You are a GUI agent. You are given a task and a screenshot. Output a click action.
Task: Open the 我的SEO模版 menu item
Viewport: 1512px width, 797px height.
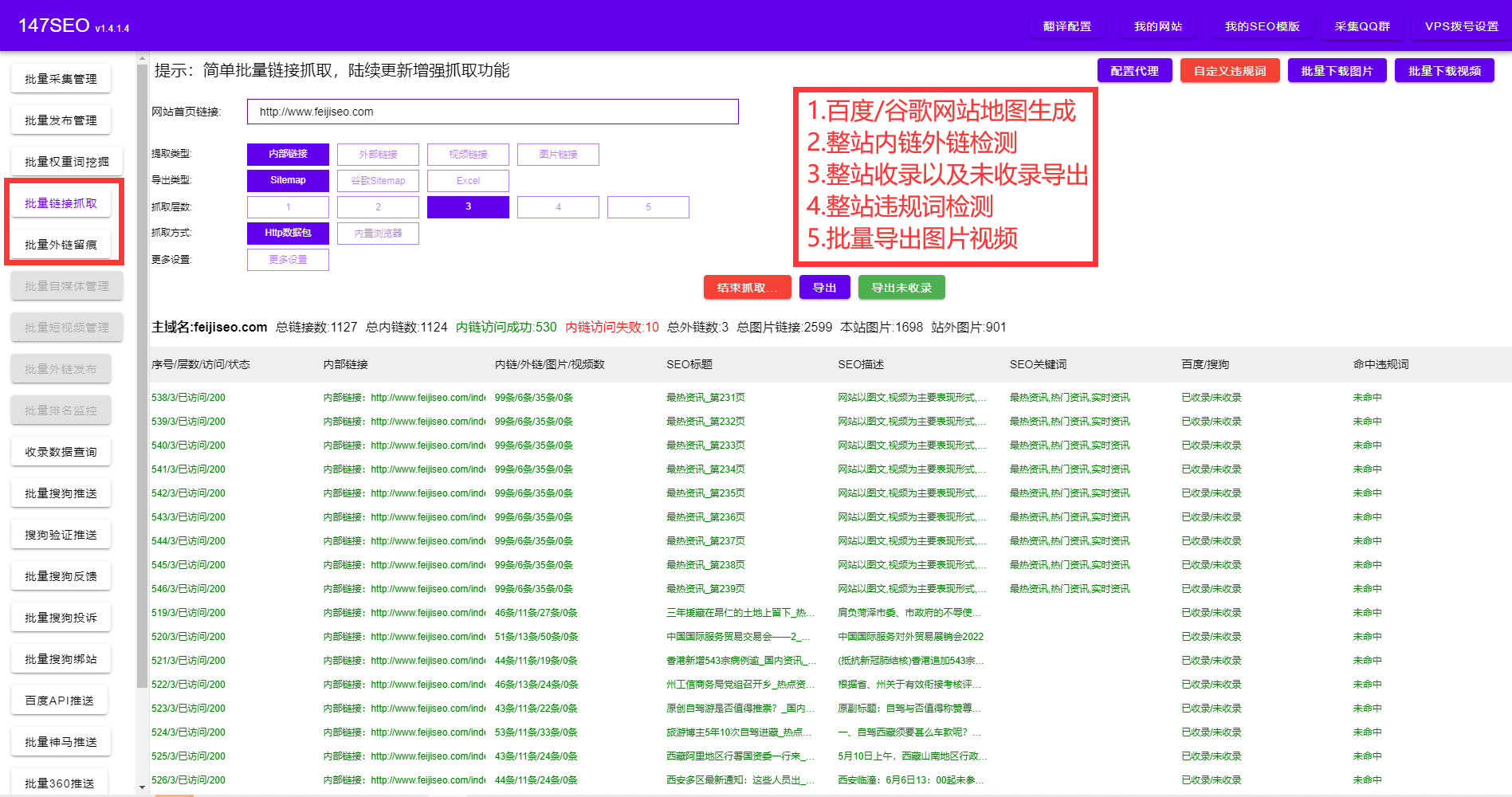coord(1262,26)
